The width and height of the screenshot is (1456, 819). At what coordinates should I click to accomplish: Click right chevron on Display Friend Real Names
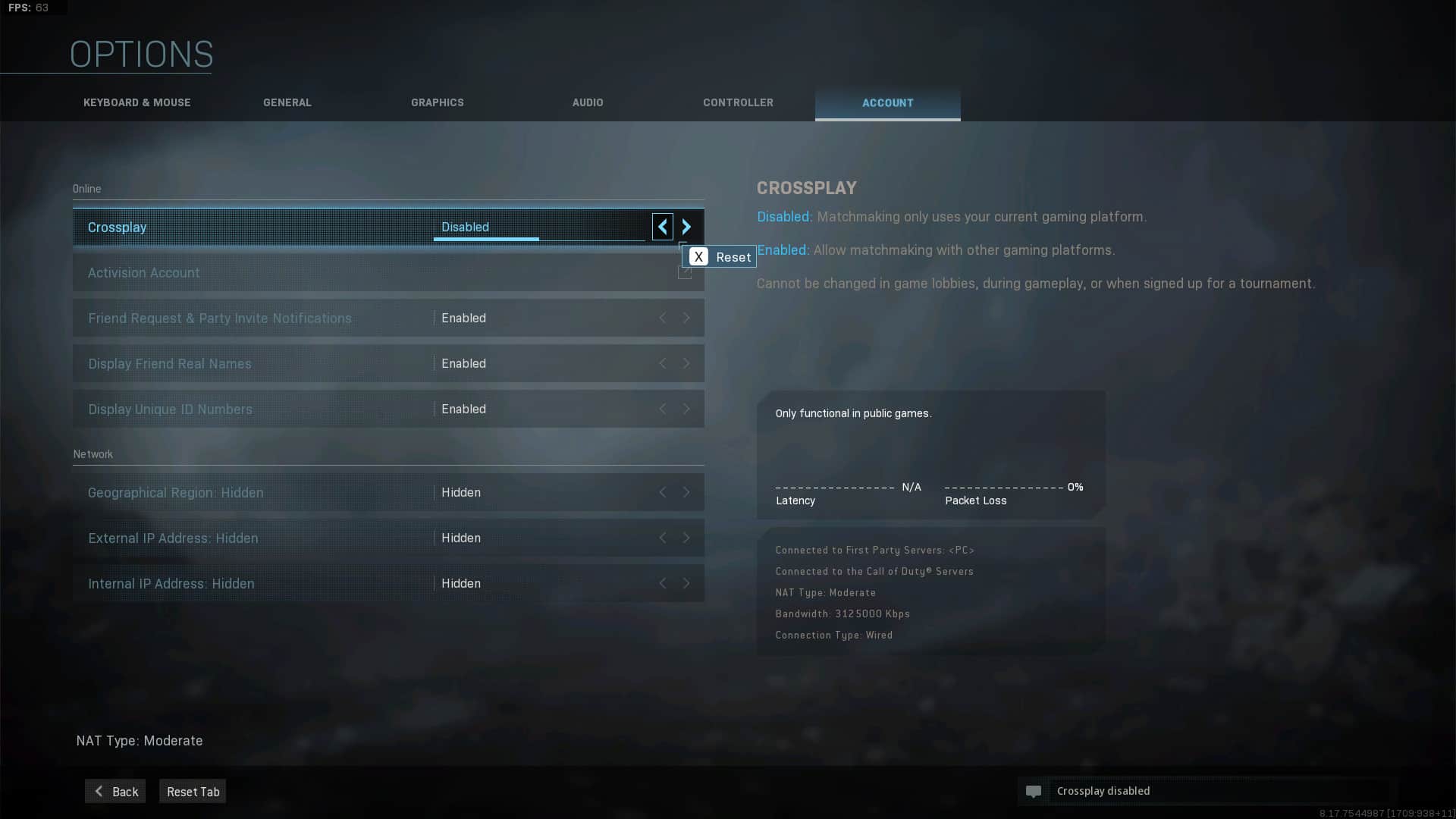click(x=686, y=363)
